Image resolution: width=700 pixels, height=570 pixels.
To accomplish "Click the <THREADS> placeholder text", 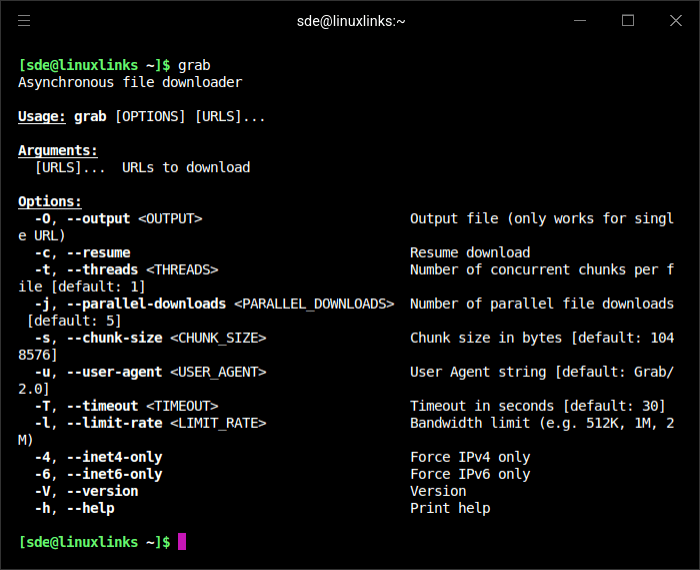I will tap(182, 269).
